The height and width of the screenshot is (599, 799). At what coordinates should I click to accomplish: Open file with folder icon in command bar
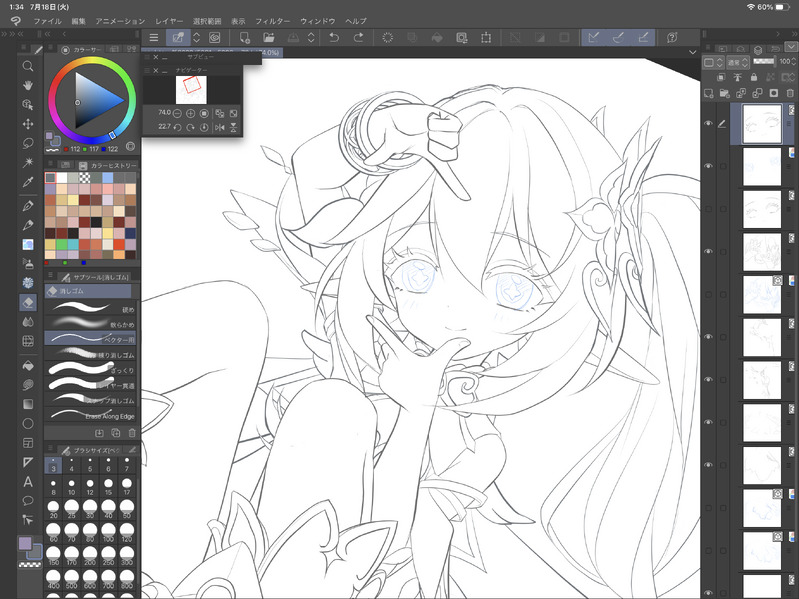click(x=269, y=37)
